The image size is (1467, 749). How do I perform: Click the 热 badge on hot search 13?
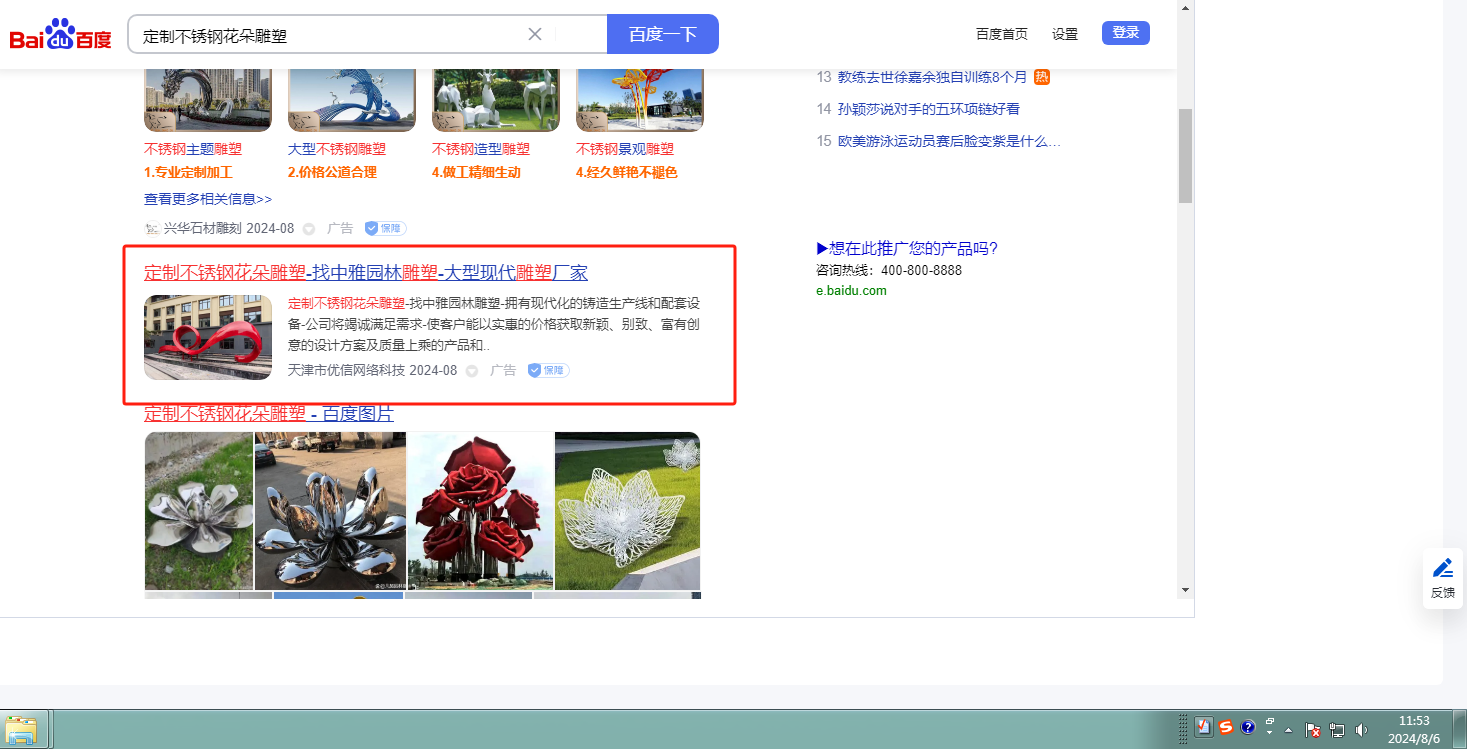[1042, 77]
